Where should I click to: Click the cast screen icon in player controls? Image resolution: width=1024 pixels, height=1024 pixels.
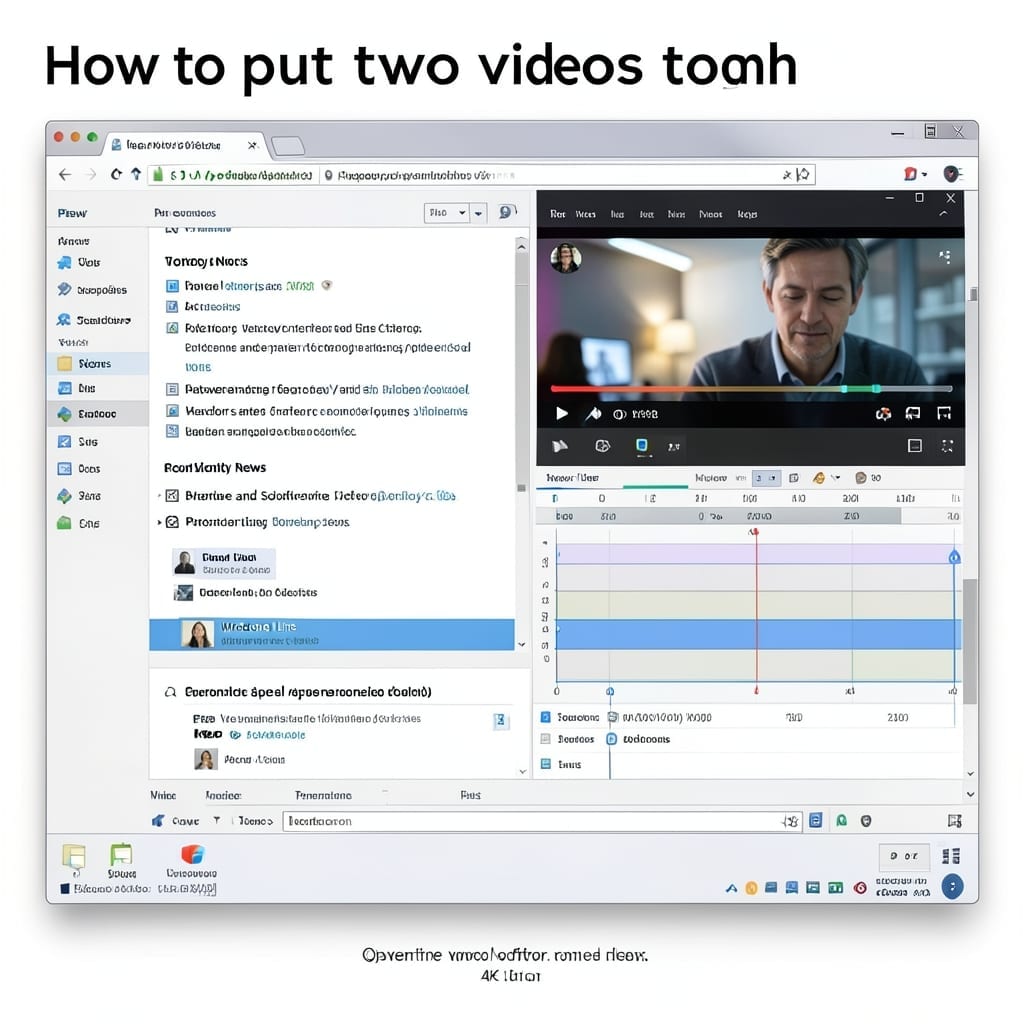(x=913, y=413)
